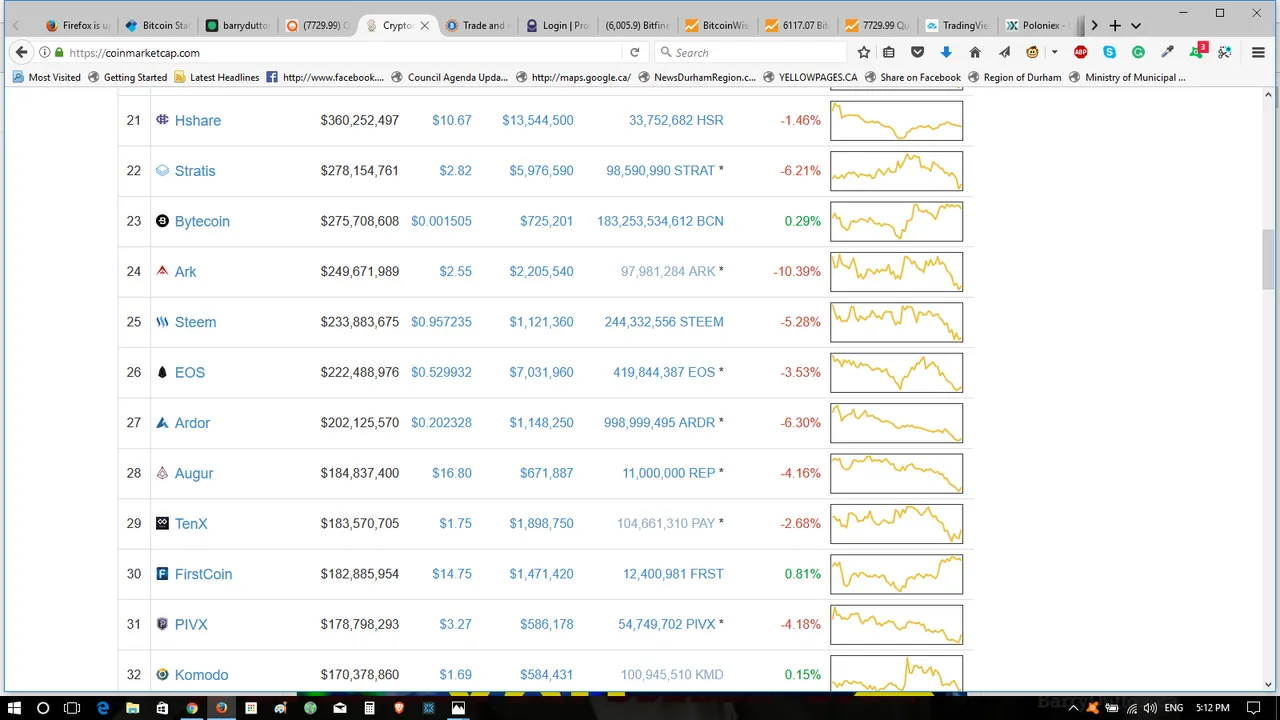Open the dropdown arrow beside the emoji icon
This screenshot has width=1280, height=720.
point(1054,52)
